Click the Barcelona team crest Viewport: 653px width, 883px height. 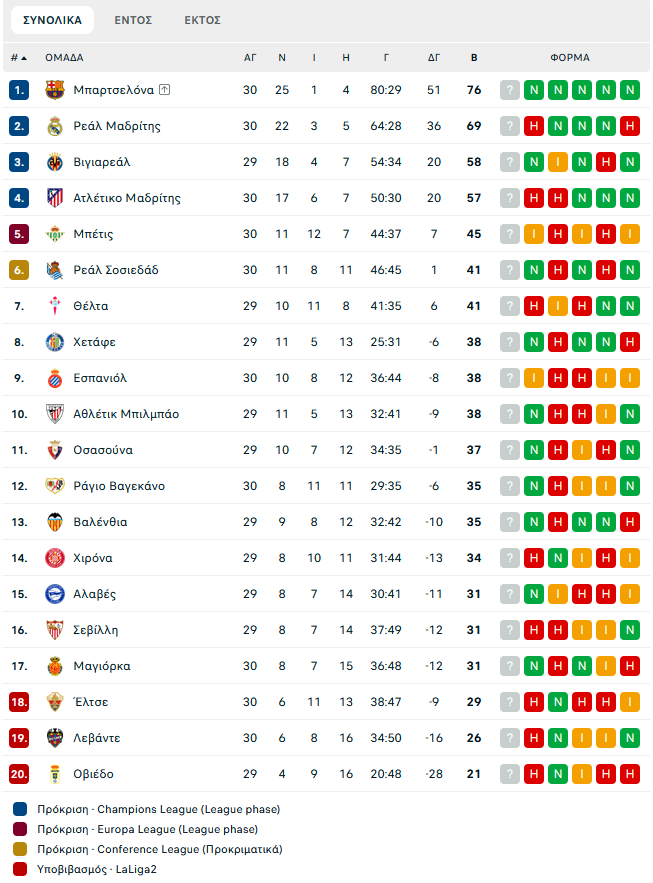(55, 90)
